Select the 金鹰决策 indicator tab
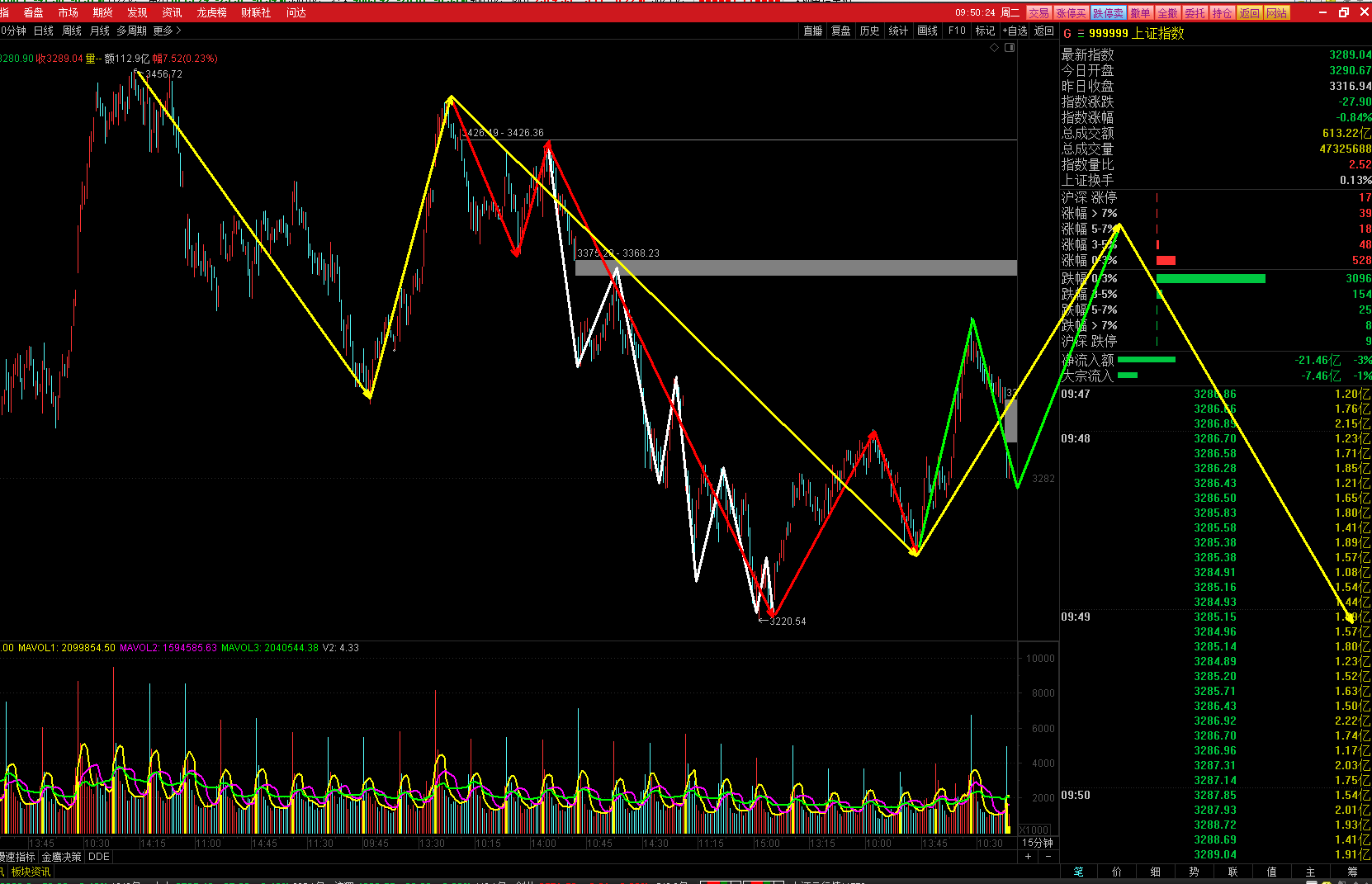This screenshot has width=1372, height=884. pyautogui.click(x=62, y=857)
